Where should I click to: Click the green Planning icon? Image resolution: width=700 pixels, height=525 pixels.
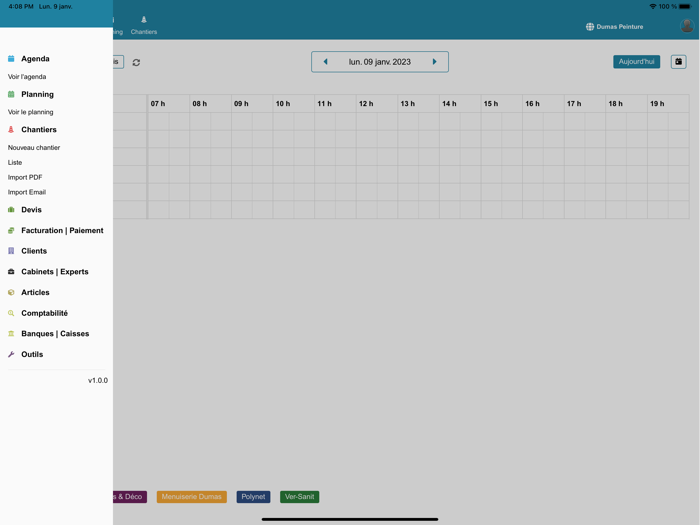[11, 94]
